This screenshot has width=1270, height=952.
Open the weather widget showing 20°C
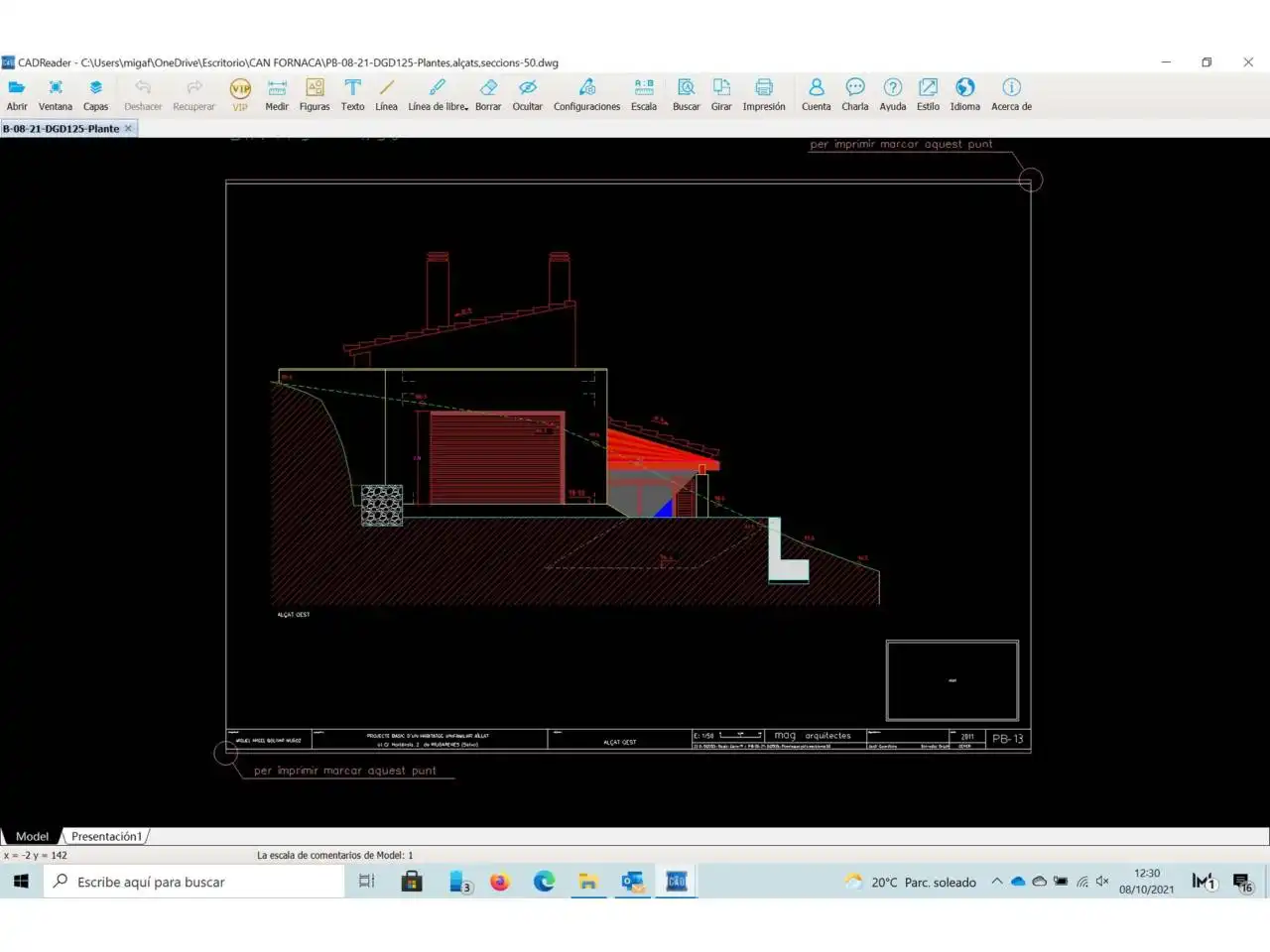pyautogui.click(x=910, y=882)
